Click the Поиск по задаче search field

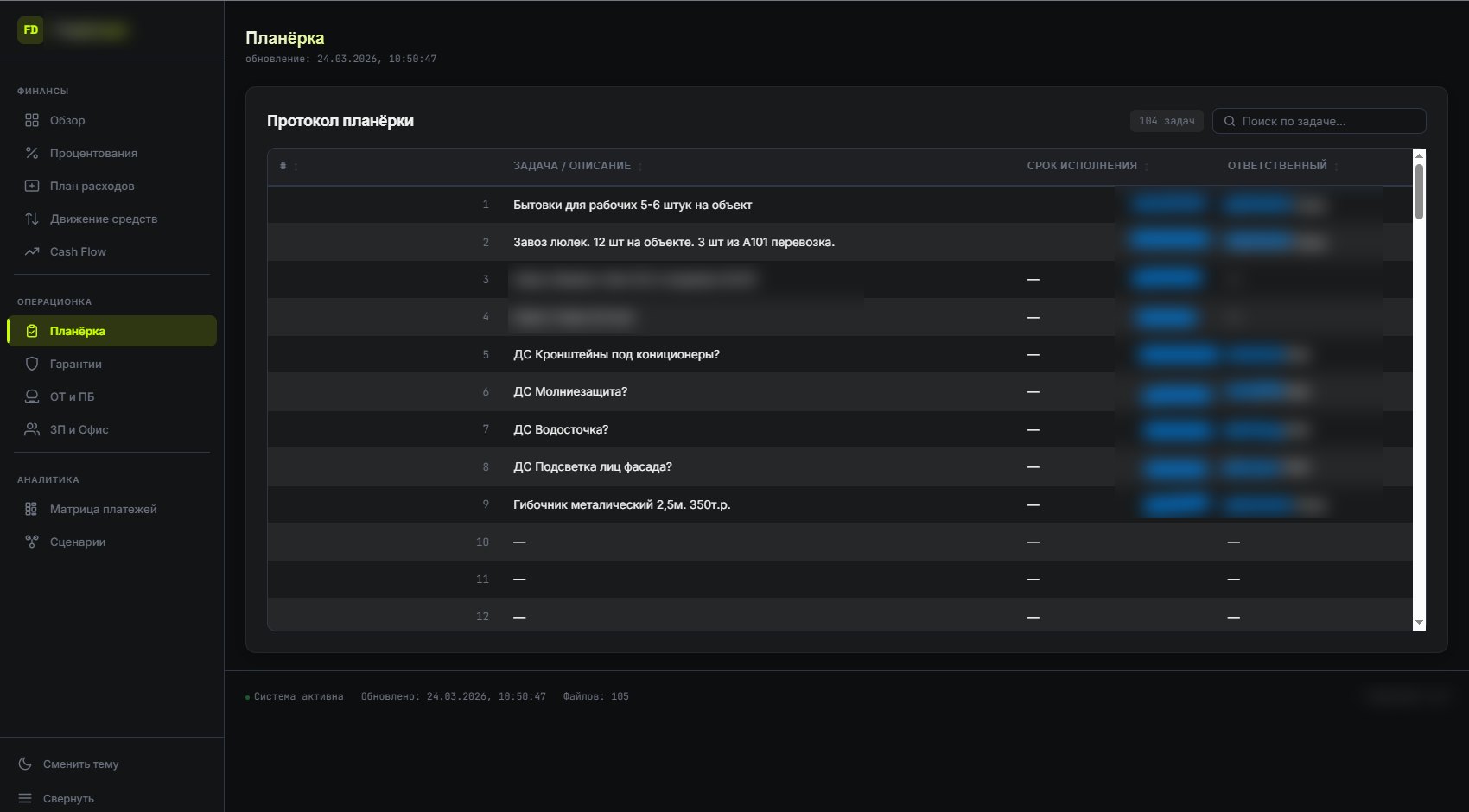point(1319,121)
